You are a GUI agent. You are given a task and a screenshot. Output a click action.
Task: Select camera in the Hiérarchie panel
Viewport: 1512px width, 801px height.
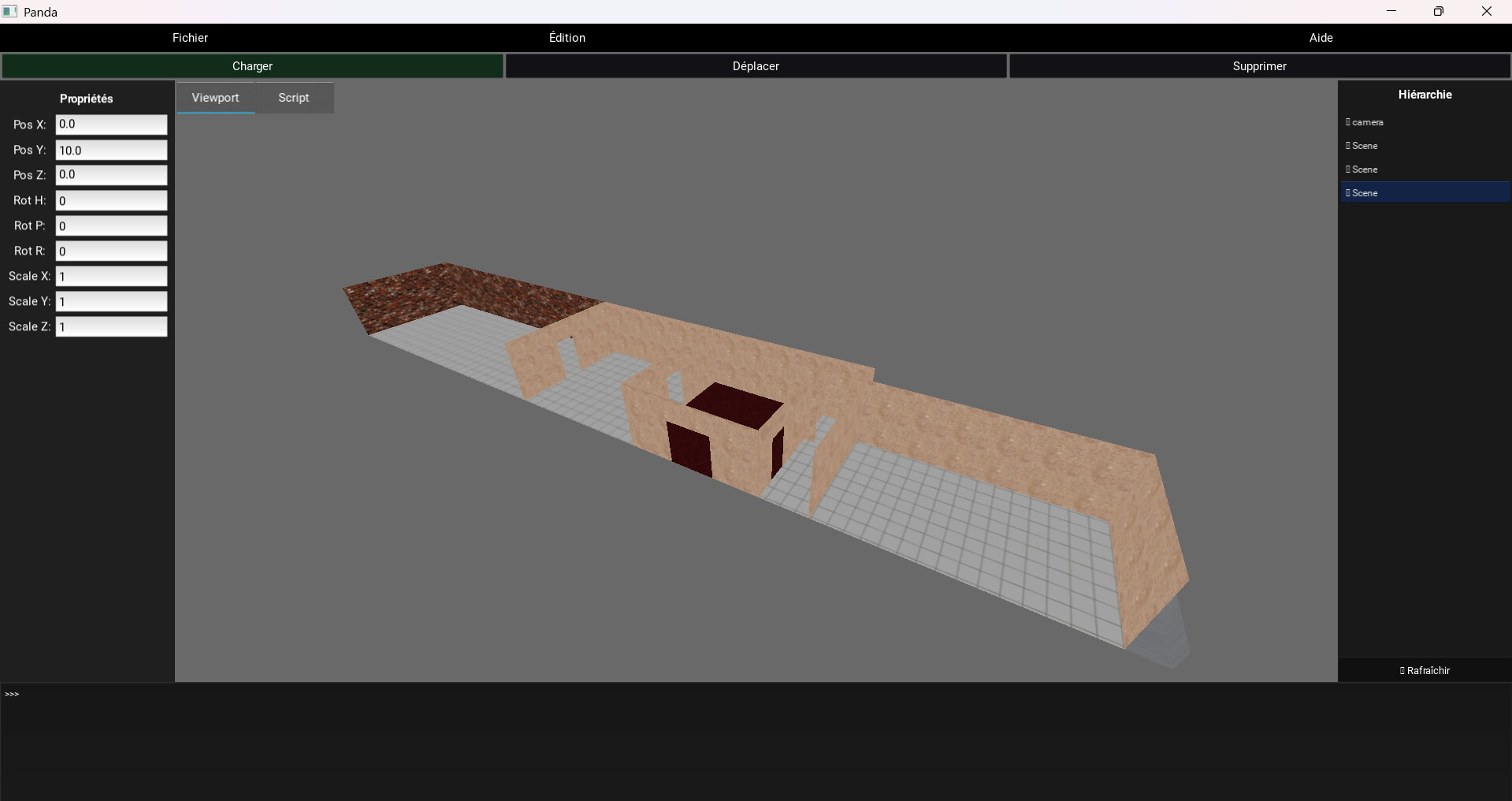1368,122
